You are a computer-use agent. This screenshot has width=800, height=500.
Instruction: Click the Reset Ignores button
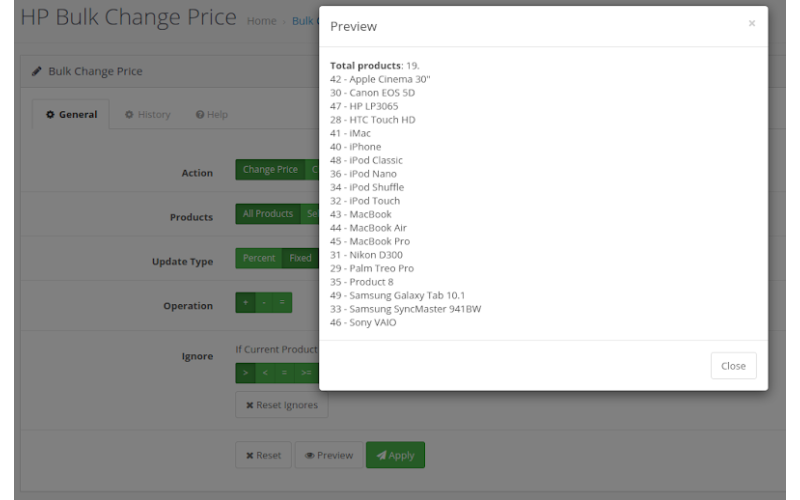coord(282,405)
